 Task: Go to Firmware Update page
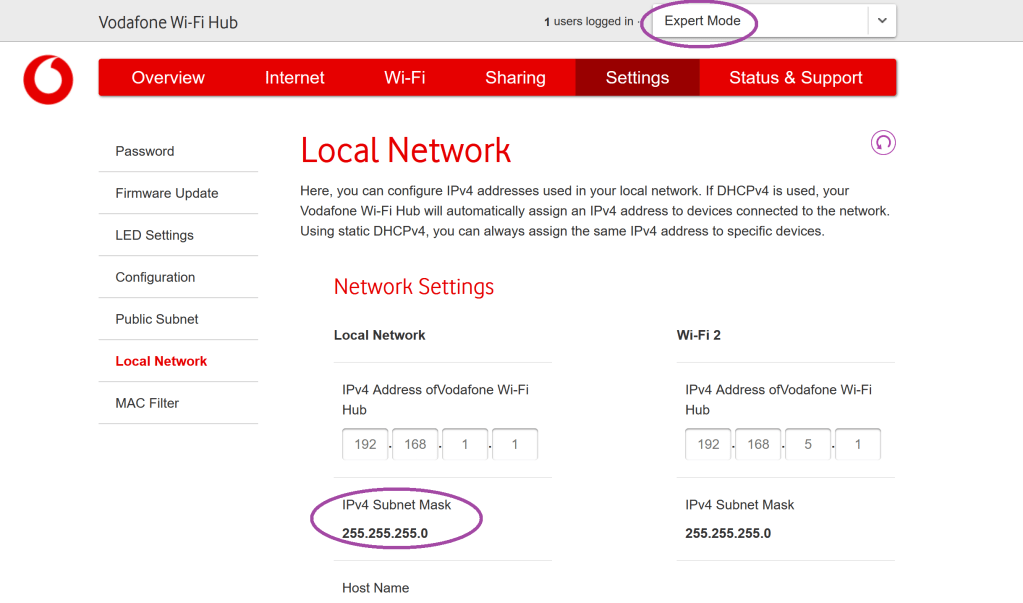tap(167, 193)
